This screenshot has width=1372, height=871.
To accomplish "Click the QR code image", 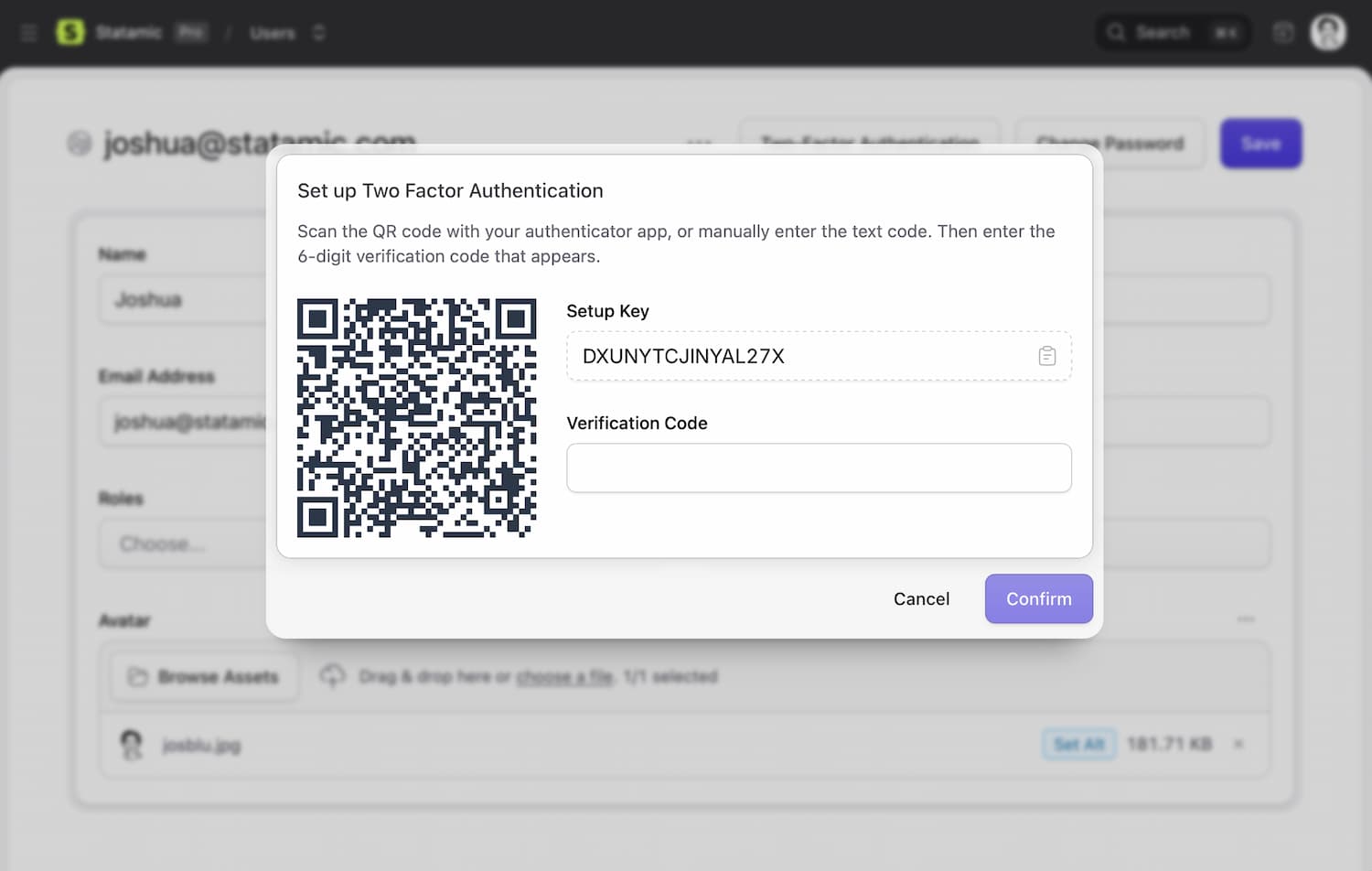I will 416,417.
